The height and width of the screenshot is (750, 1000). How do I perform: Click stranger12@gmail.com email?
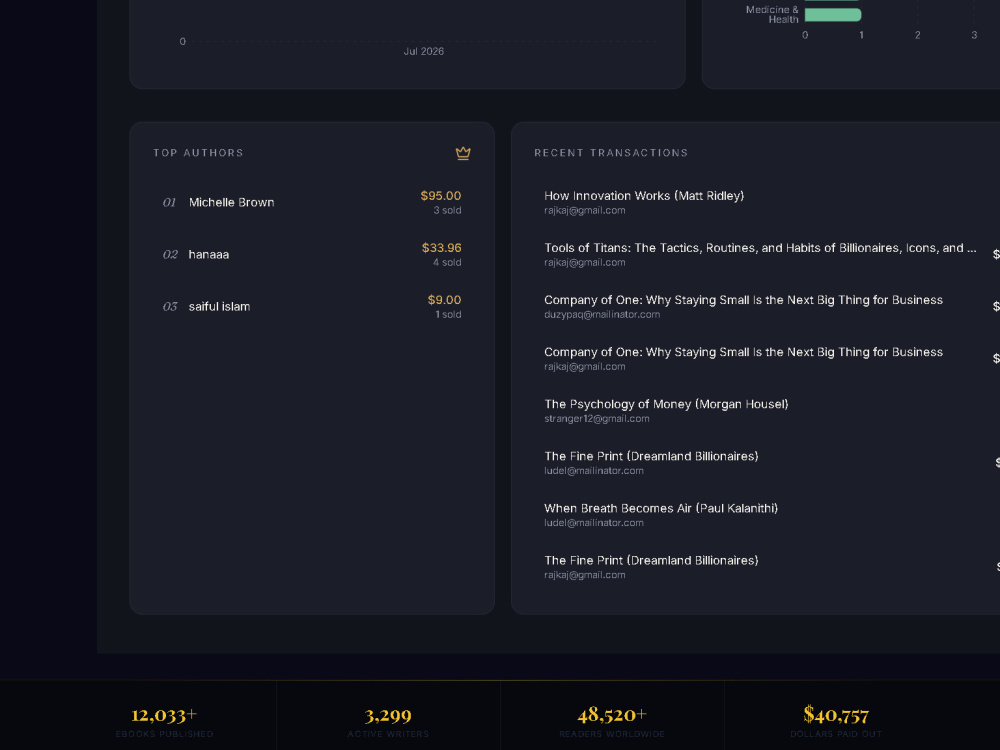pyautogui.click(x=596, y=419)
